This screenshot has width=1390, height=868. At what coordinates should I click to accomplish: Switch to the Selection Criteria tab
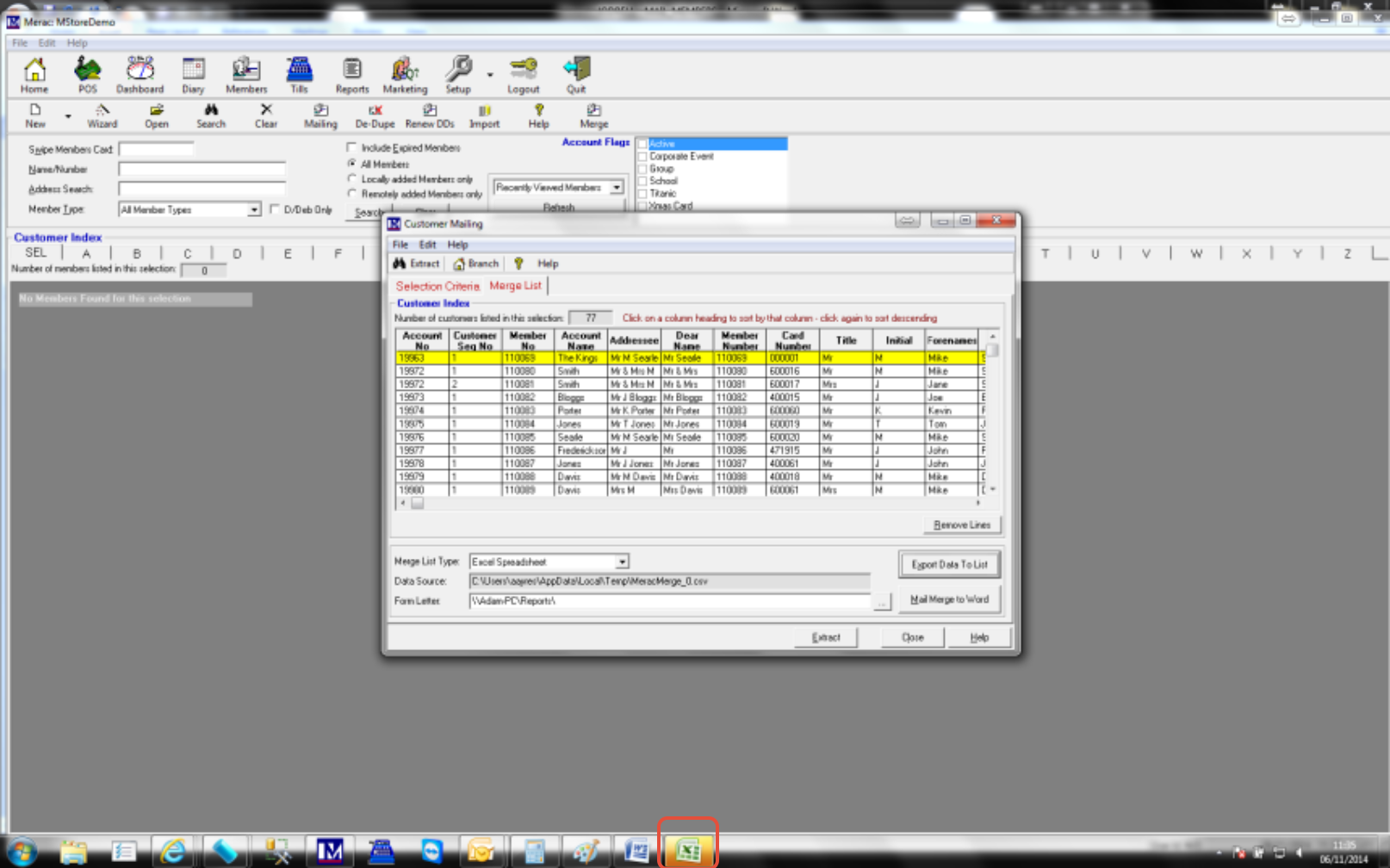click(437, 286)
